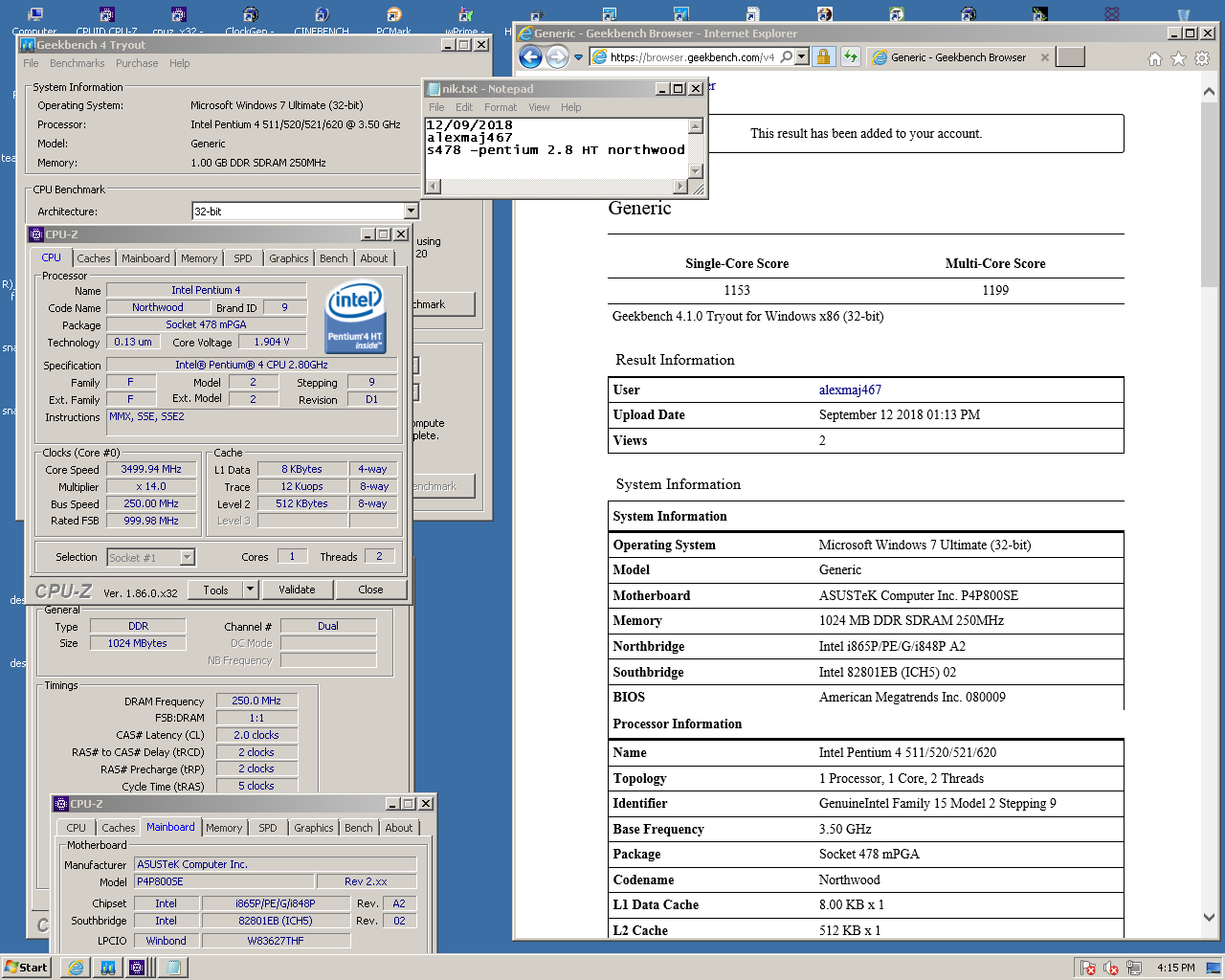This screenshot has width=1225, height=980.
Task: Open the Benchmarks menu in Geekbench
Action: 78,63
